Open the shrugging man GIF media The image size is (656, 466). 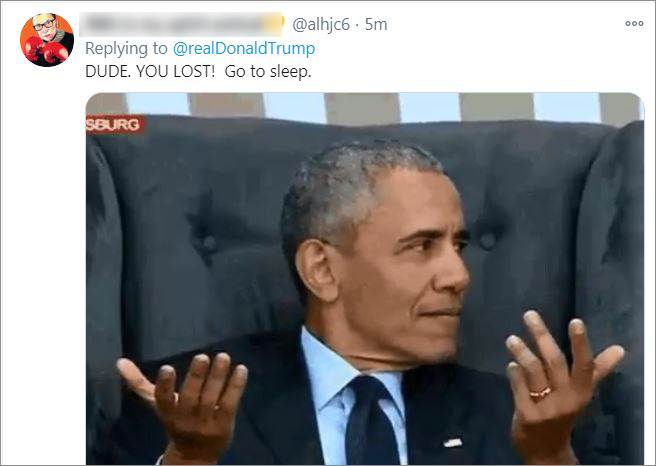tap(365, 279)
